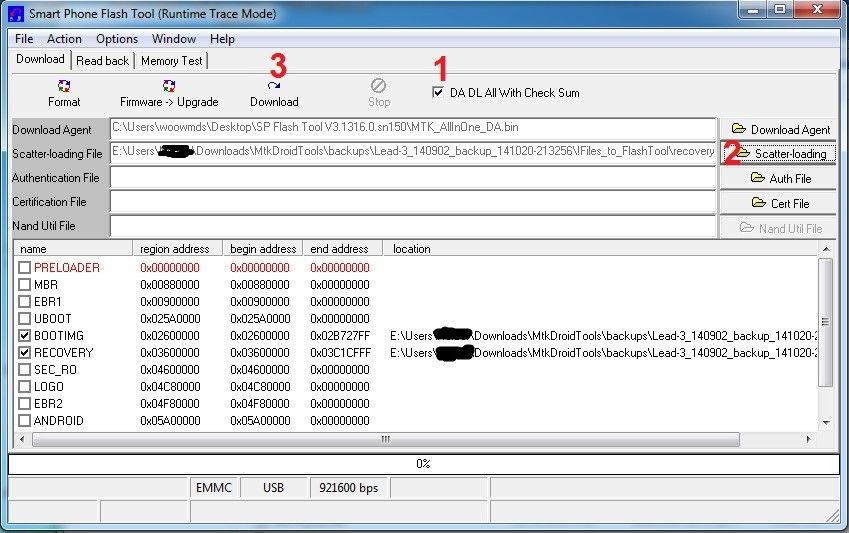The width and height of the screenshot is (849, 533).
Task: Click the disabled Stop icon
Action: [378, 86]
